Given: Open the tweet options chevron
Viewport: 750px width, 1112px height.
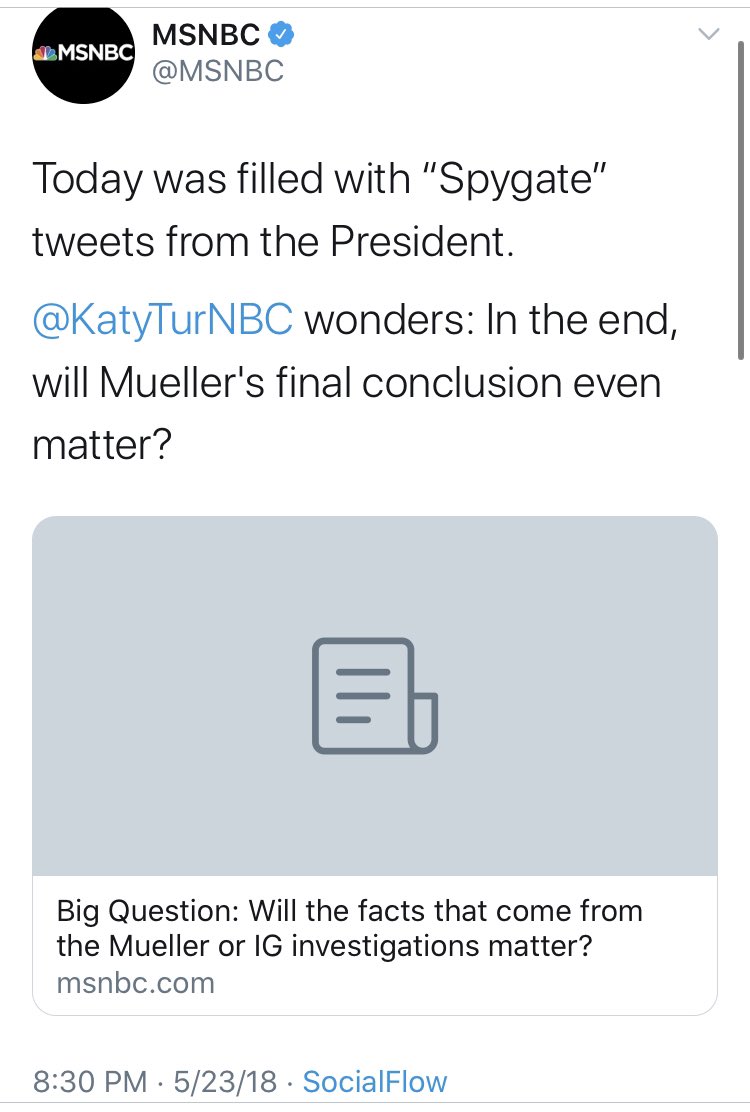Looking at the screenshot, I should click(708, 33).
